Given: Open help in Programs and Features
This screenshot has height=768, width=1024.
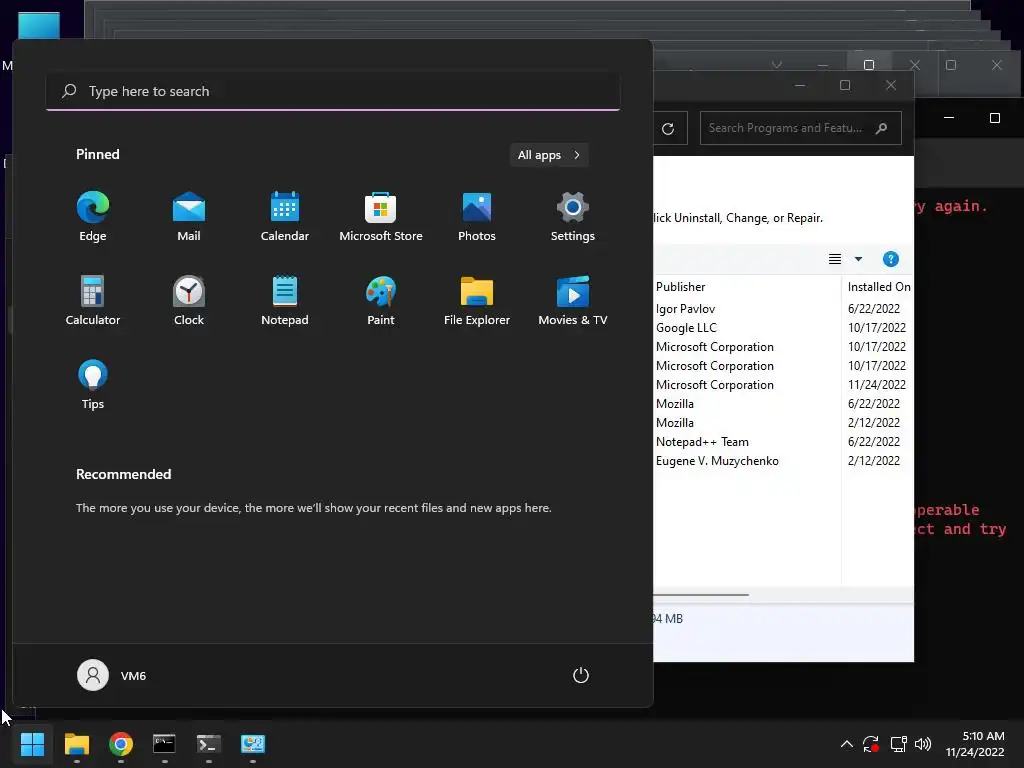Looking at the screenshot, I should click(x=890, y=259).
